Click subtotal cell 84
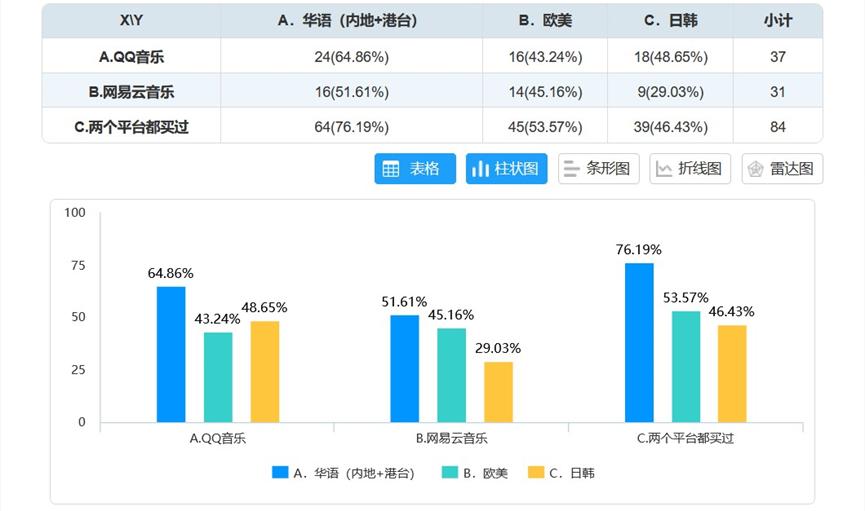Viewport: 865px width, 511px height. pos(778,127)
